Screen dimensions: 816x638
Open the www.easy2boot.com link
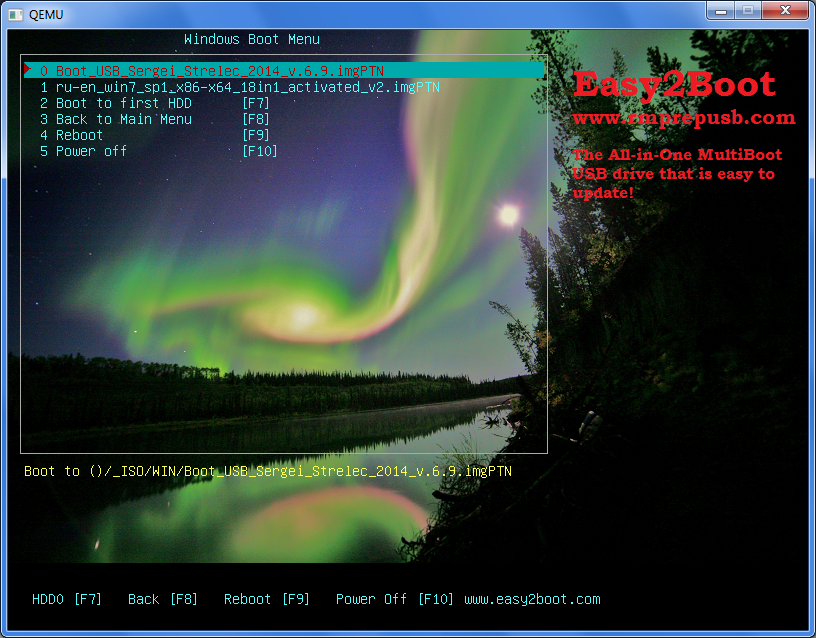click(x=532, y=599)
